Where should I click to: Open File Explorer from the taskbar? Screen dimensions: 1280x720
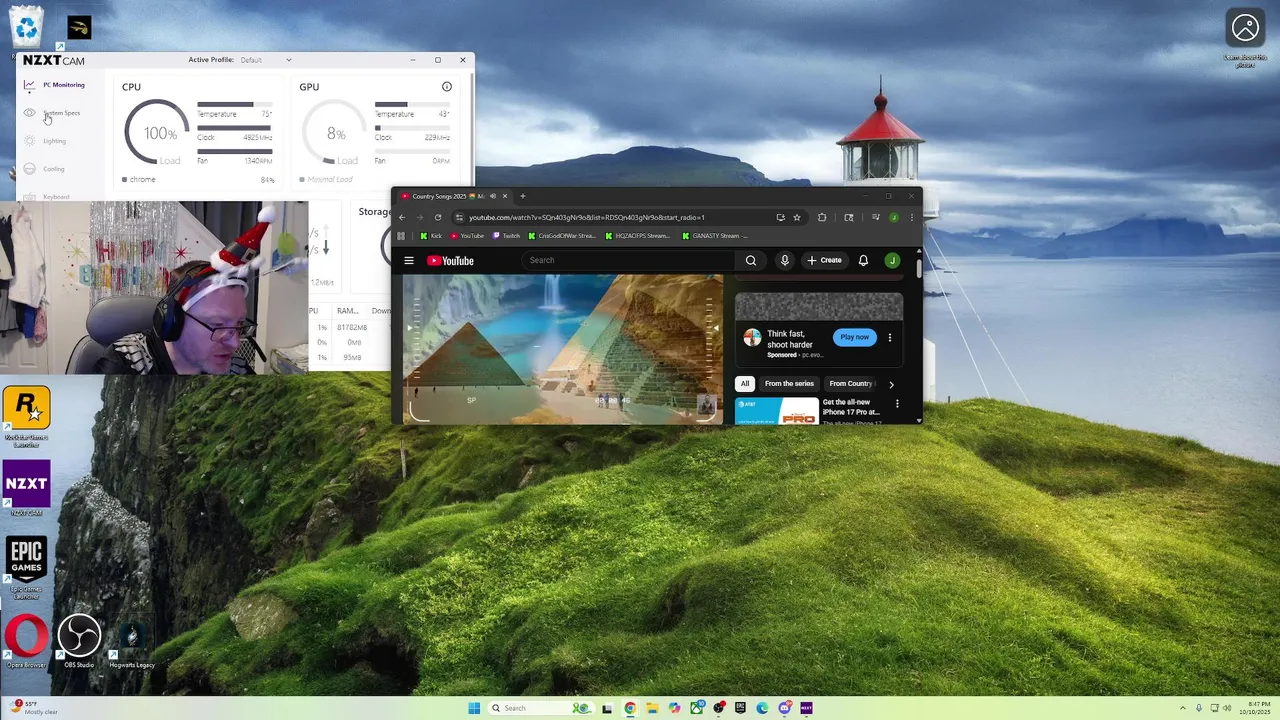tap(651, 708)
